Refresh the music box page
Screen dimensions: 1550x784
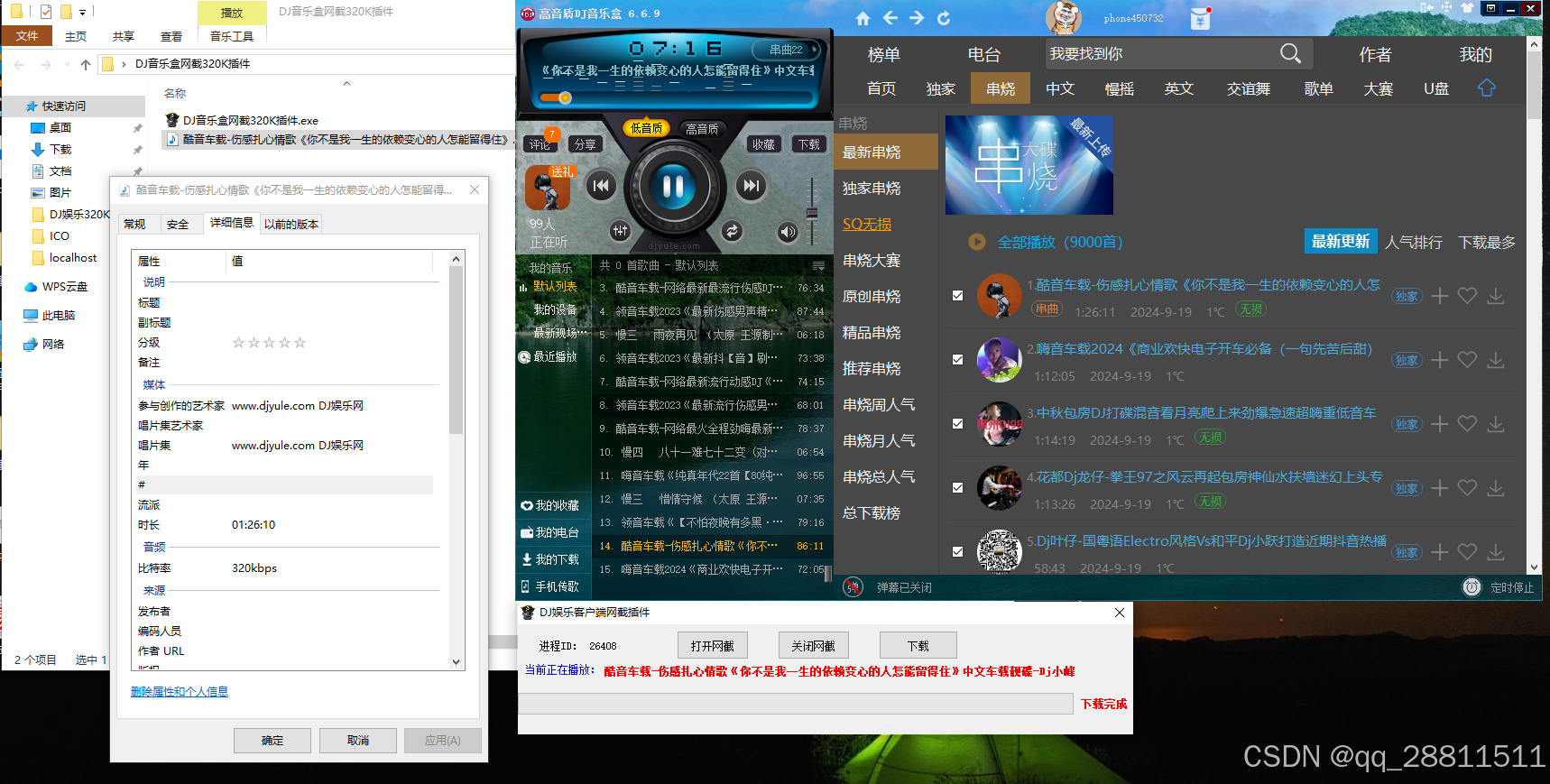[944, 18]
